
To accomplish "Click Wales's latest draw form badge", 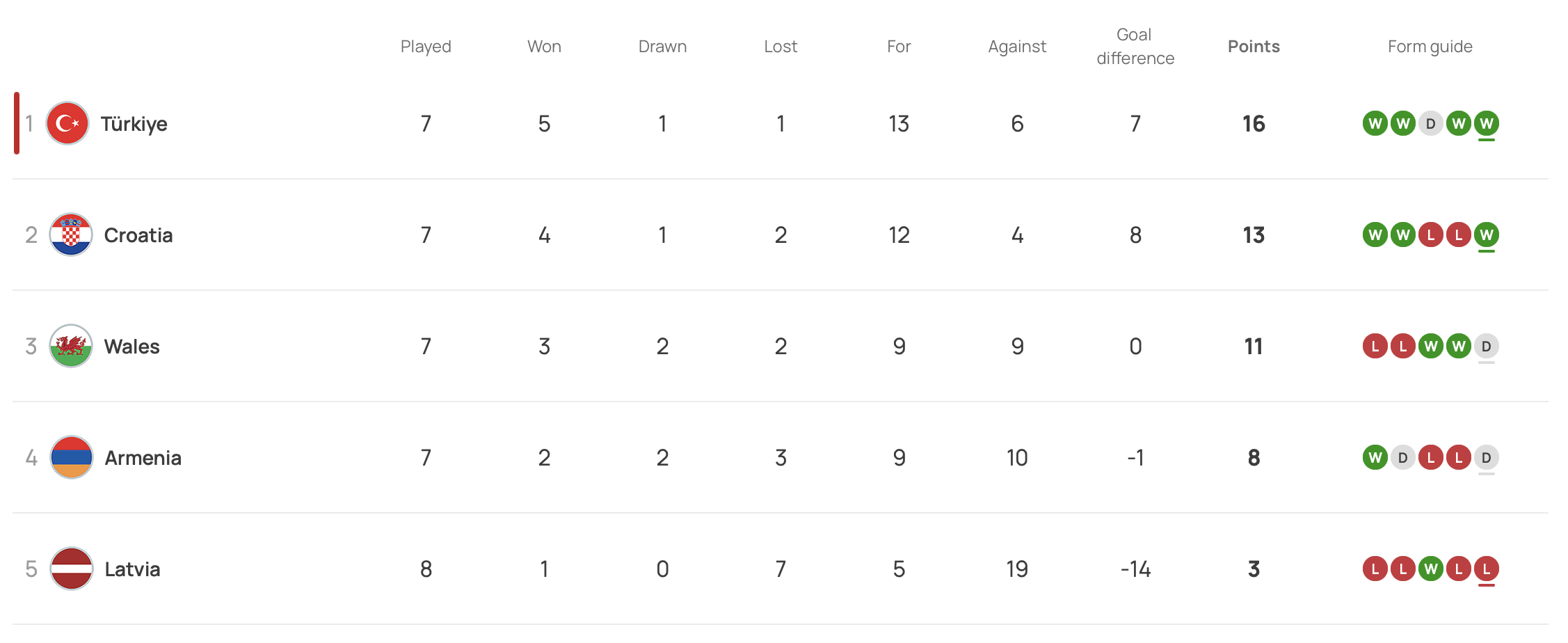I will (x=1486, y=347).
